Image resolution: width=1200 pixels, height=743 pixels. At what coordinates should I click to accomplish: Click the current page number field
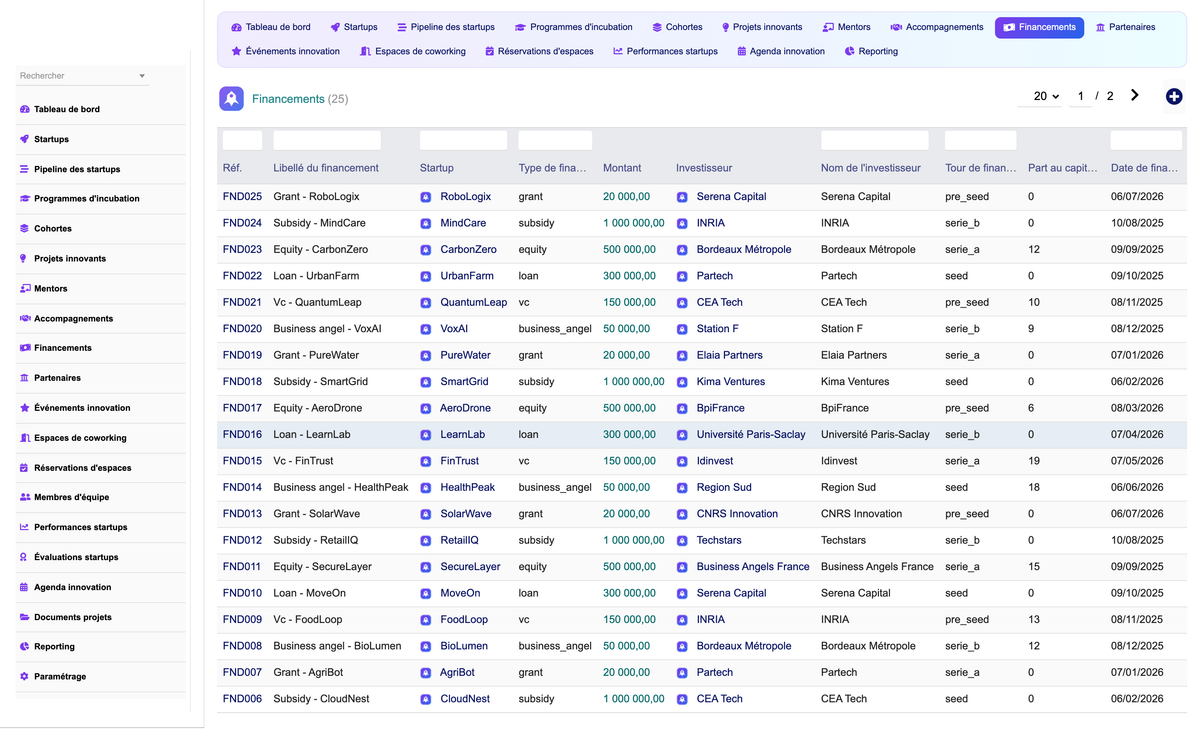coord(1079,96)
